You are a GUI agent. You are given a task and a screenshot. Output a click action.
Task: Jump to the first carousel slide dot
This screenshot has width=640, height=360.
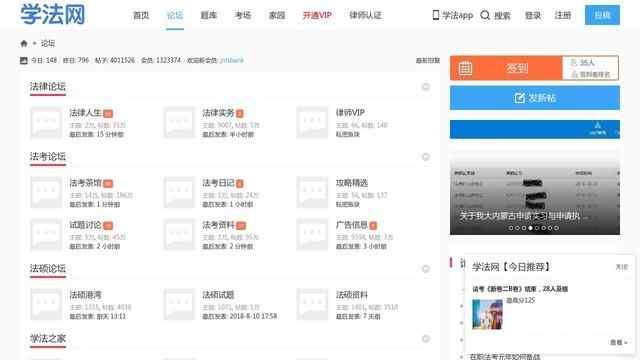coord(511,228)
